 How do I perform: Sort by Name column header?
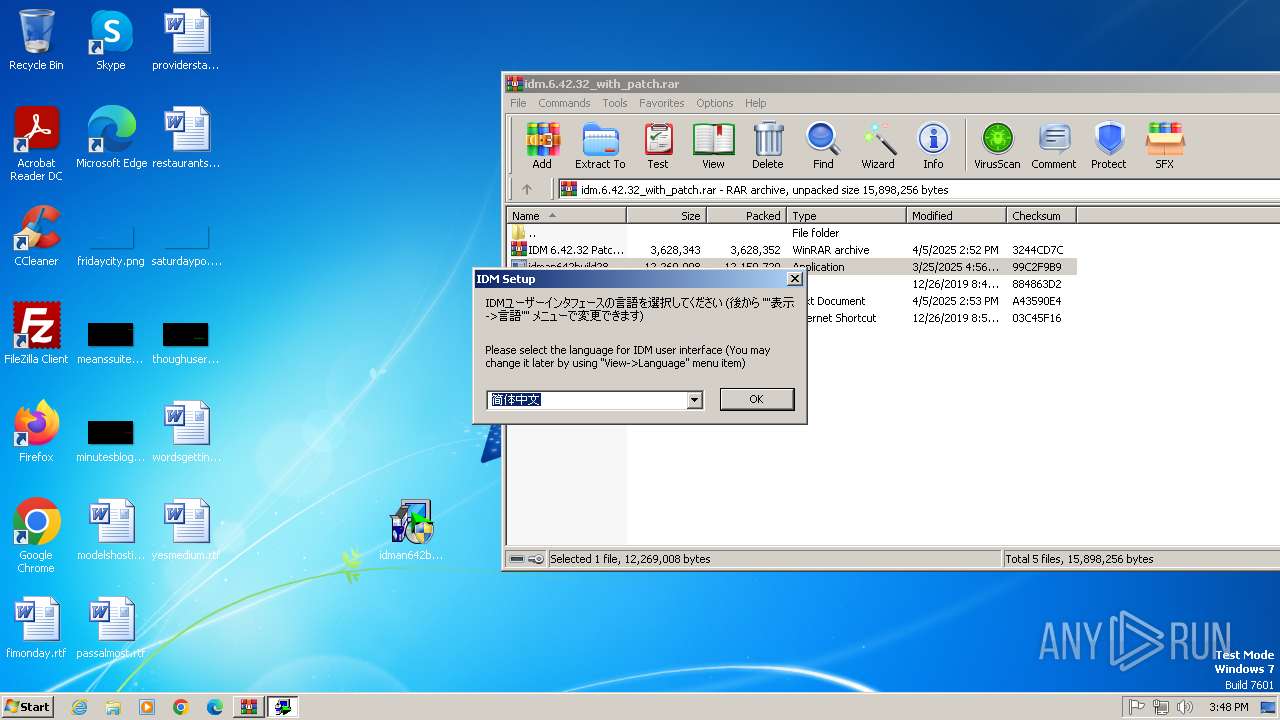[567, 215]
